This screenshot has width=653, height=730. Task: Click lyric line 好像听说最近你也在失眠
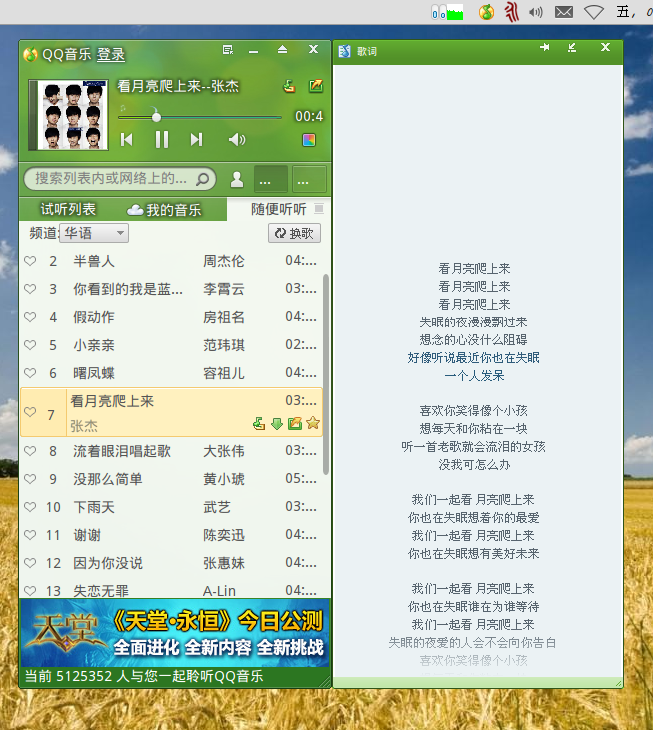coord(474,358)
